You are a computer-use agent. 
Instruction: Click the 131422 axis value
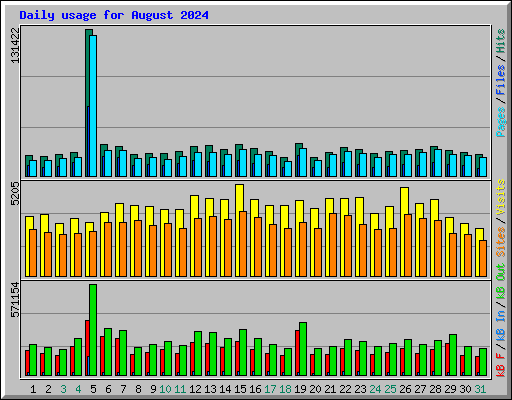(15, 45)
